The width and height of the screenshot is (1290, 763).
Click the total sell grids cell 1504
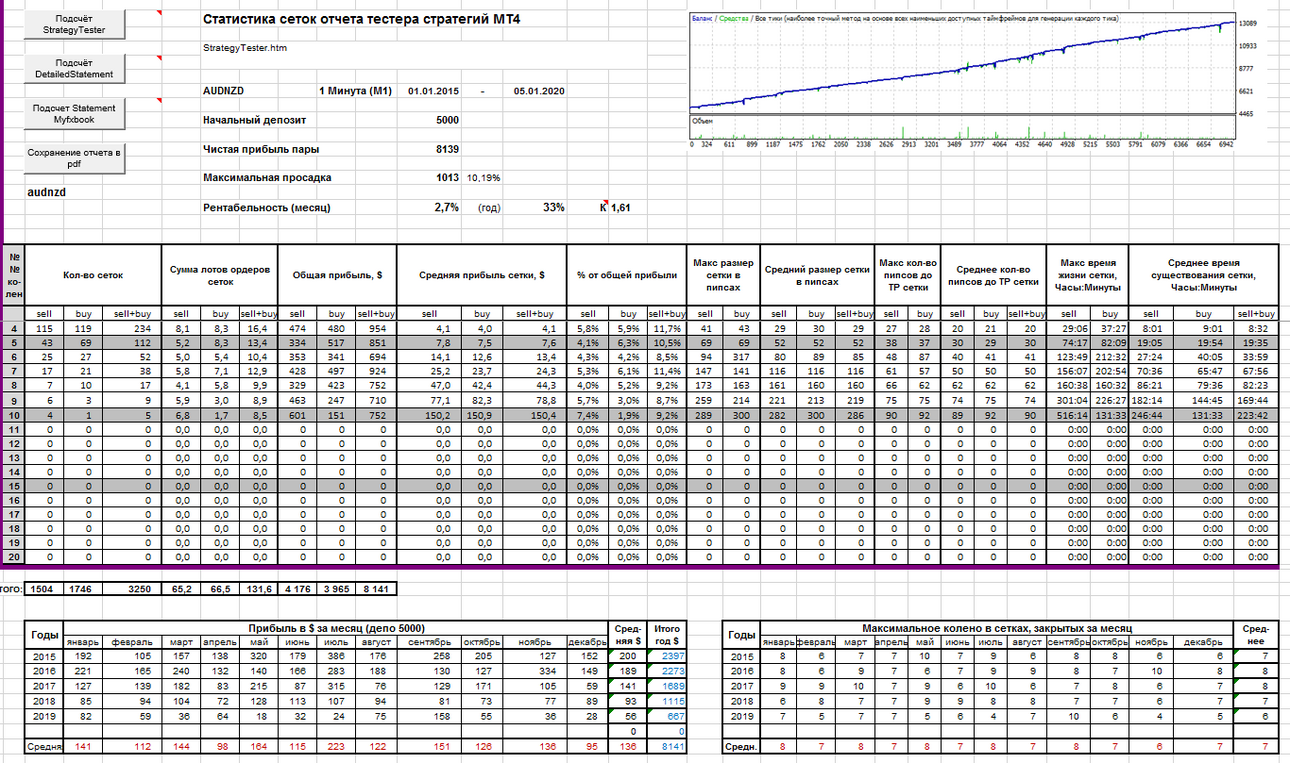[42, 589]
